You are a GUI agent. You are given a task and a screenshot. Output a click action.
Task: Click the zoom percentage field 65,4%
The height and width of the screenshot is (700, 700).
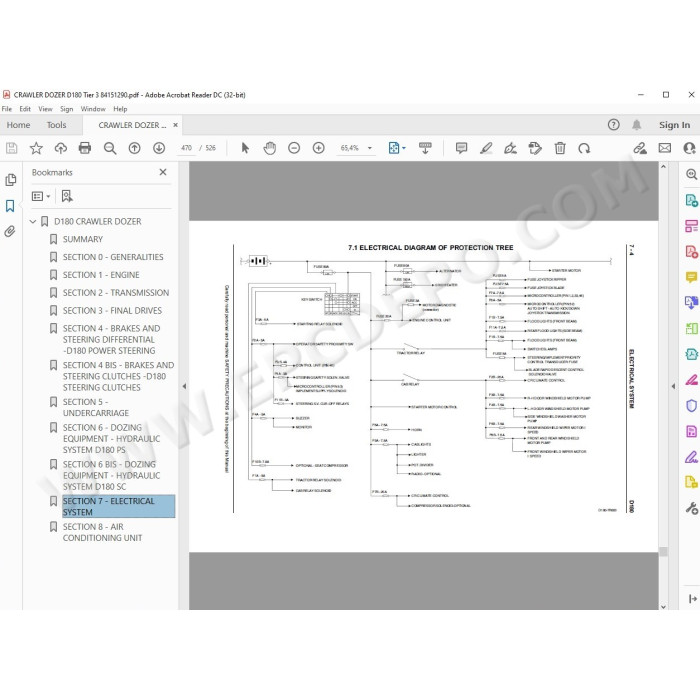350,148
